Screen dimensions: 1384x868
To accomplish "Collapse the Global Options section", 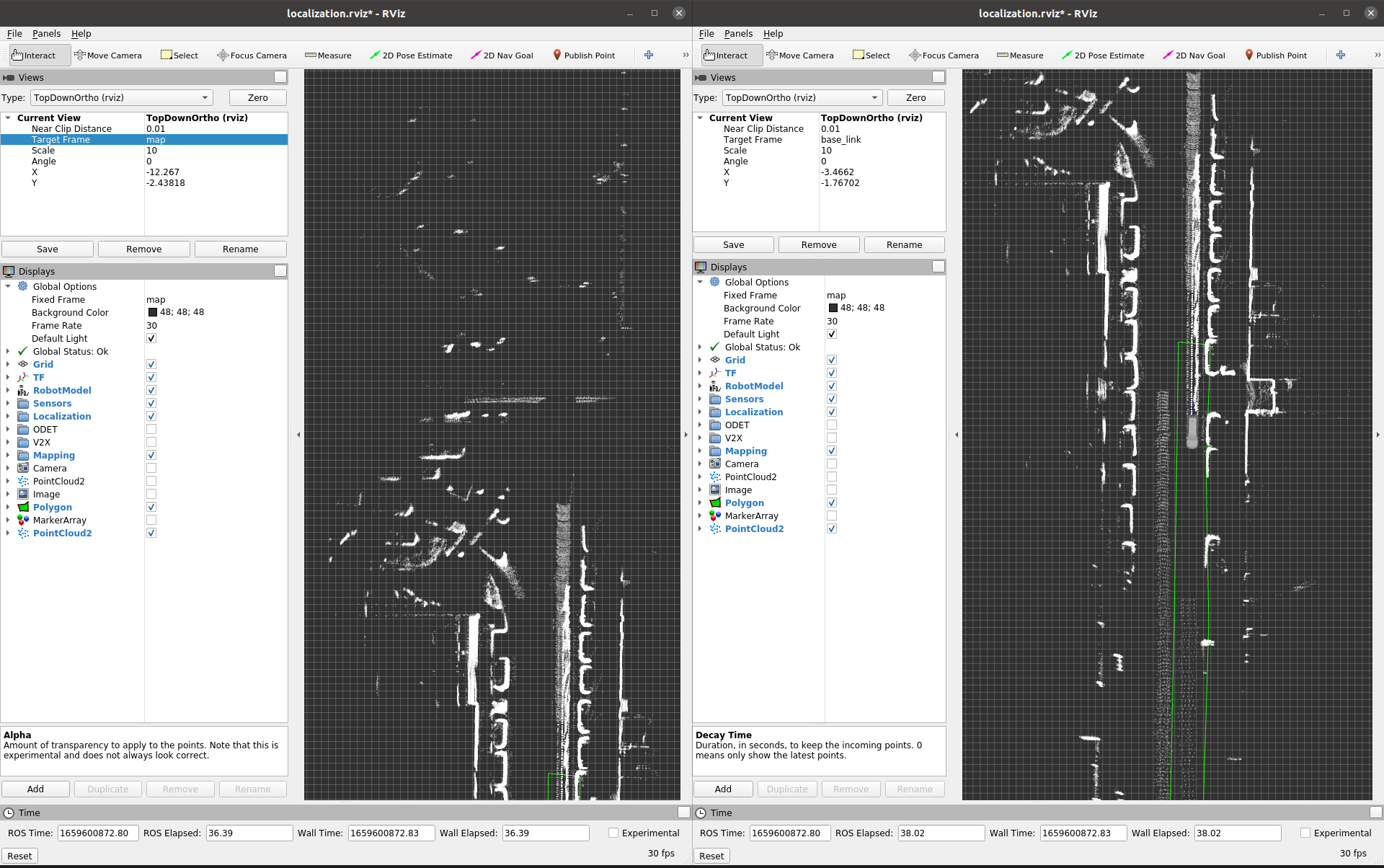I will click(9, 286).
